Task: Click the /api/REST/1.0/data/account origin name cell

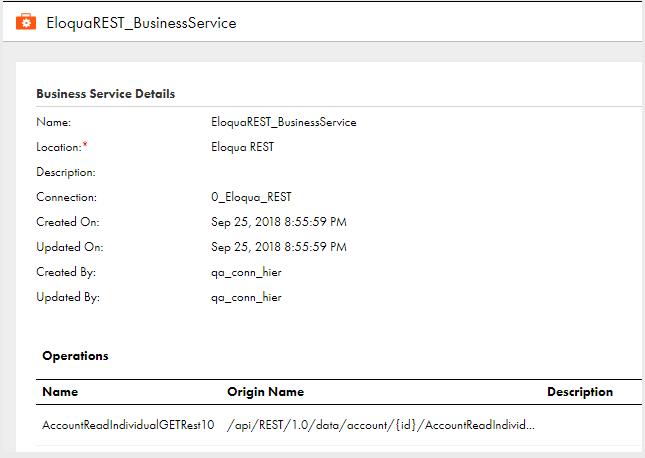Action: [x=381, y=425]
